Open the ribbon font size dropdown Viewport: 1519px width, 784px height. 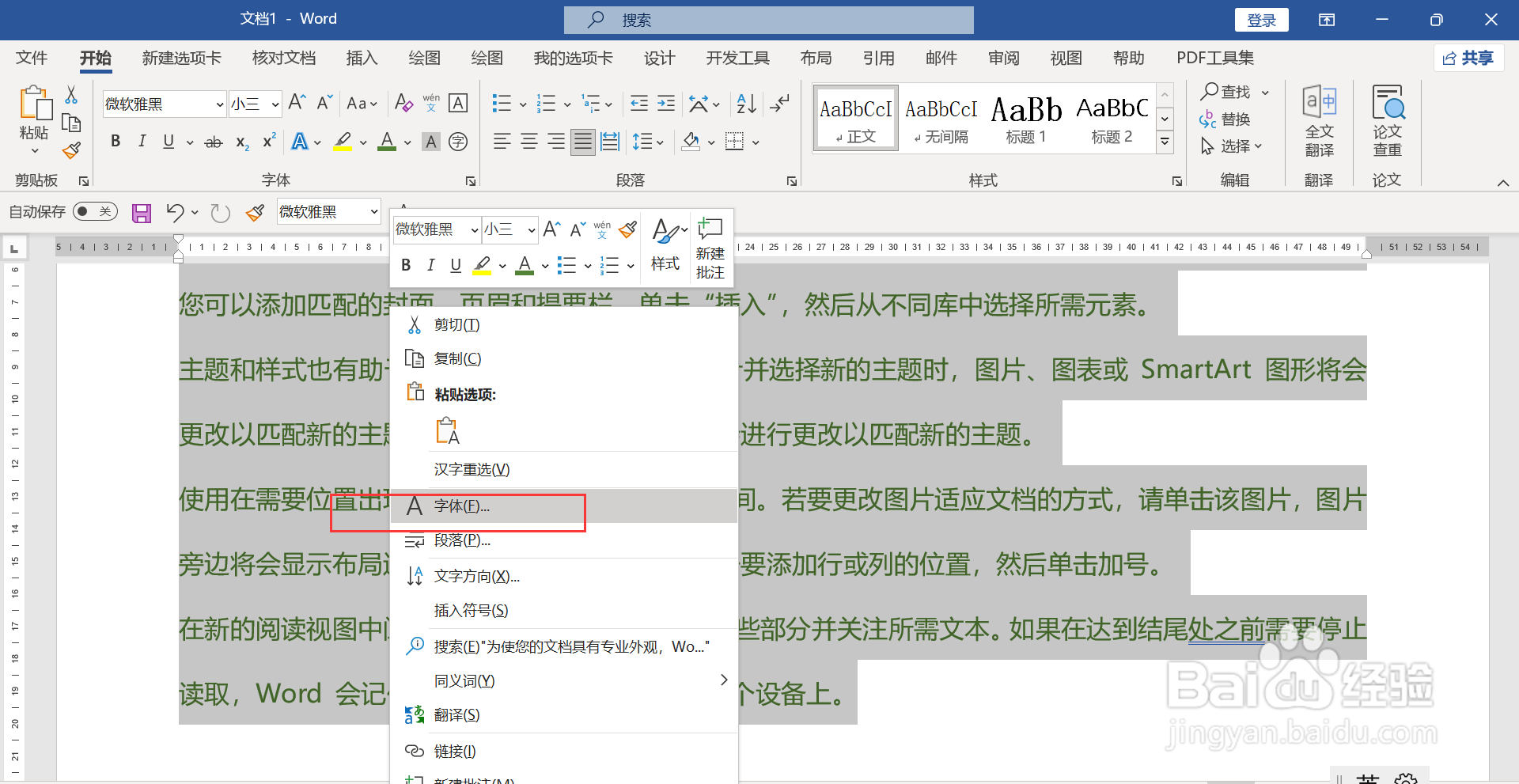[275, 104]
